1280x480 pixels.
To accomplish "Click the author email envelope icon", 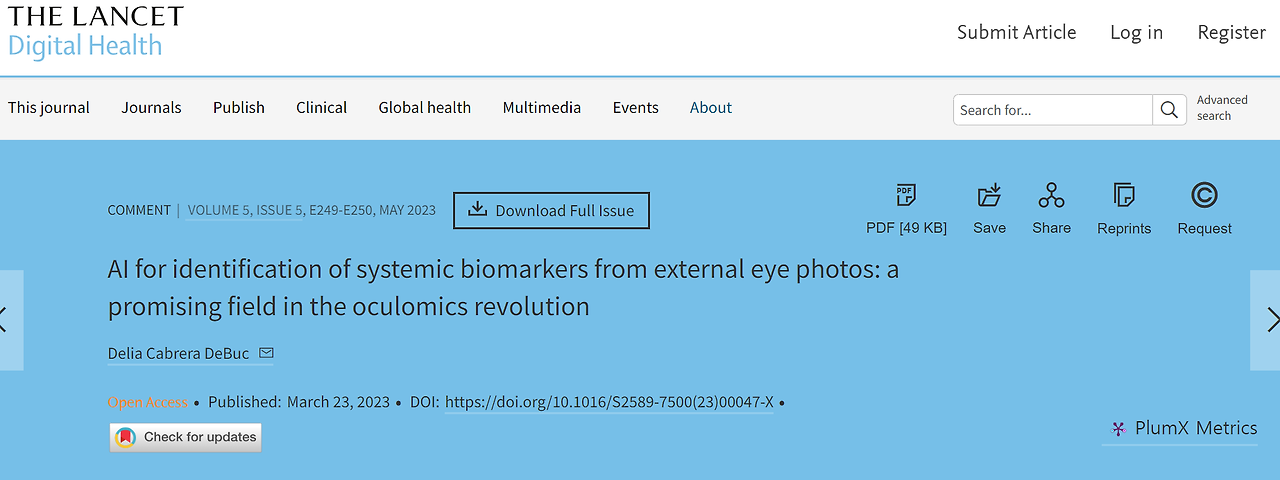I will click(266, 353).
